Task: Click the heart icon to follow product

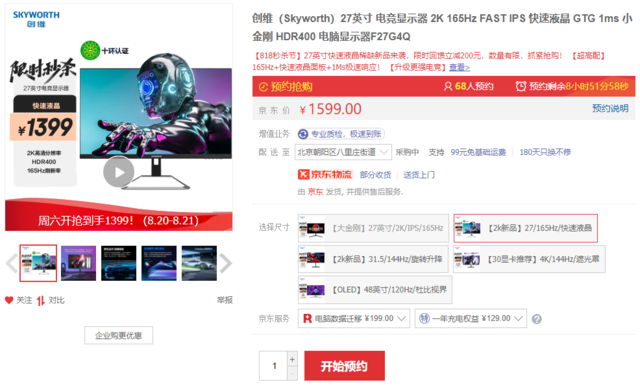Action: (9, 300)
